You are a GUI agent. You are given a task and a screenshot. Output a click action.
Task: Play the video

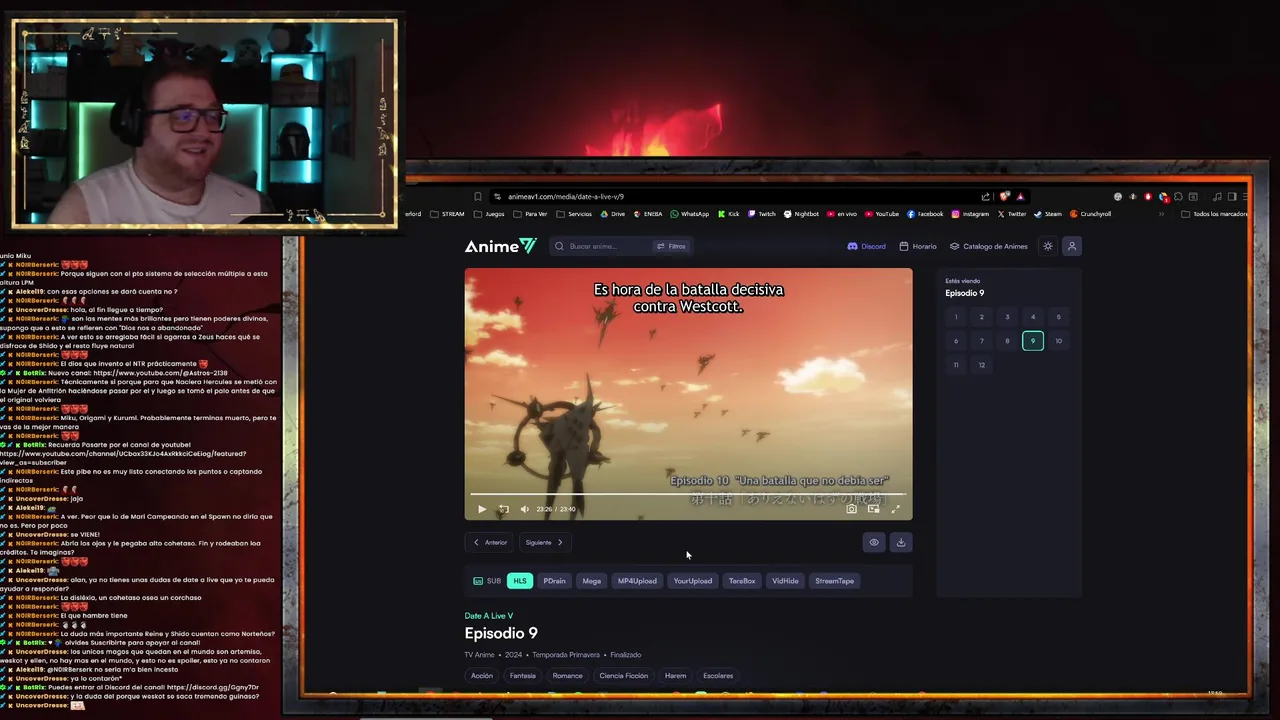coord(482,509)
